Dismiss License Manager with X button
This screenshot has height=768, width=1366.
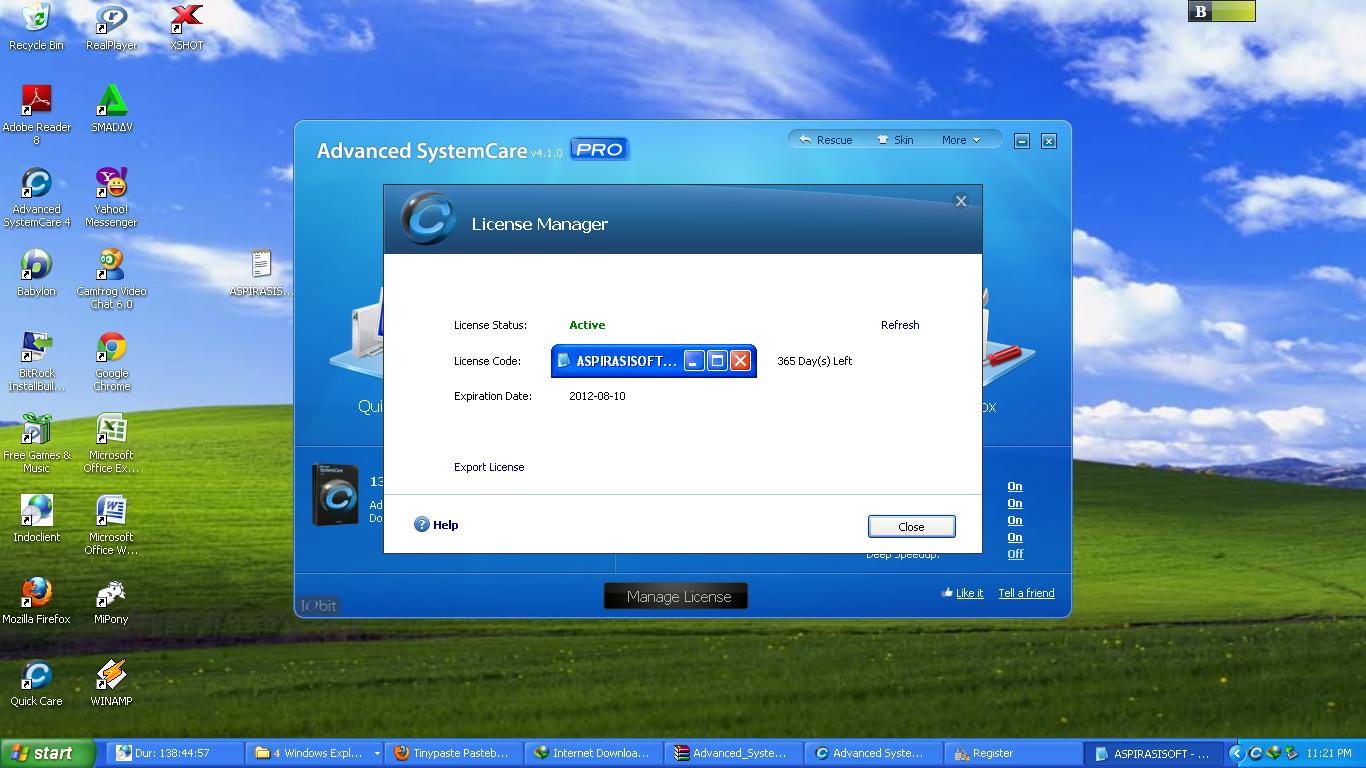click(961, 201)
